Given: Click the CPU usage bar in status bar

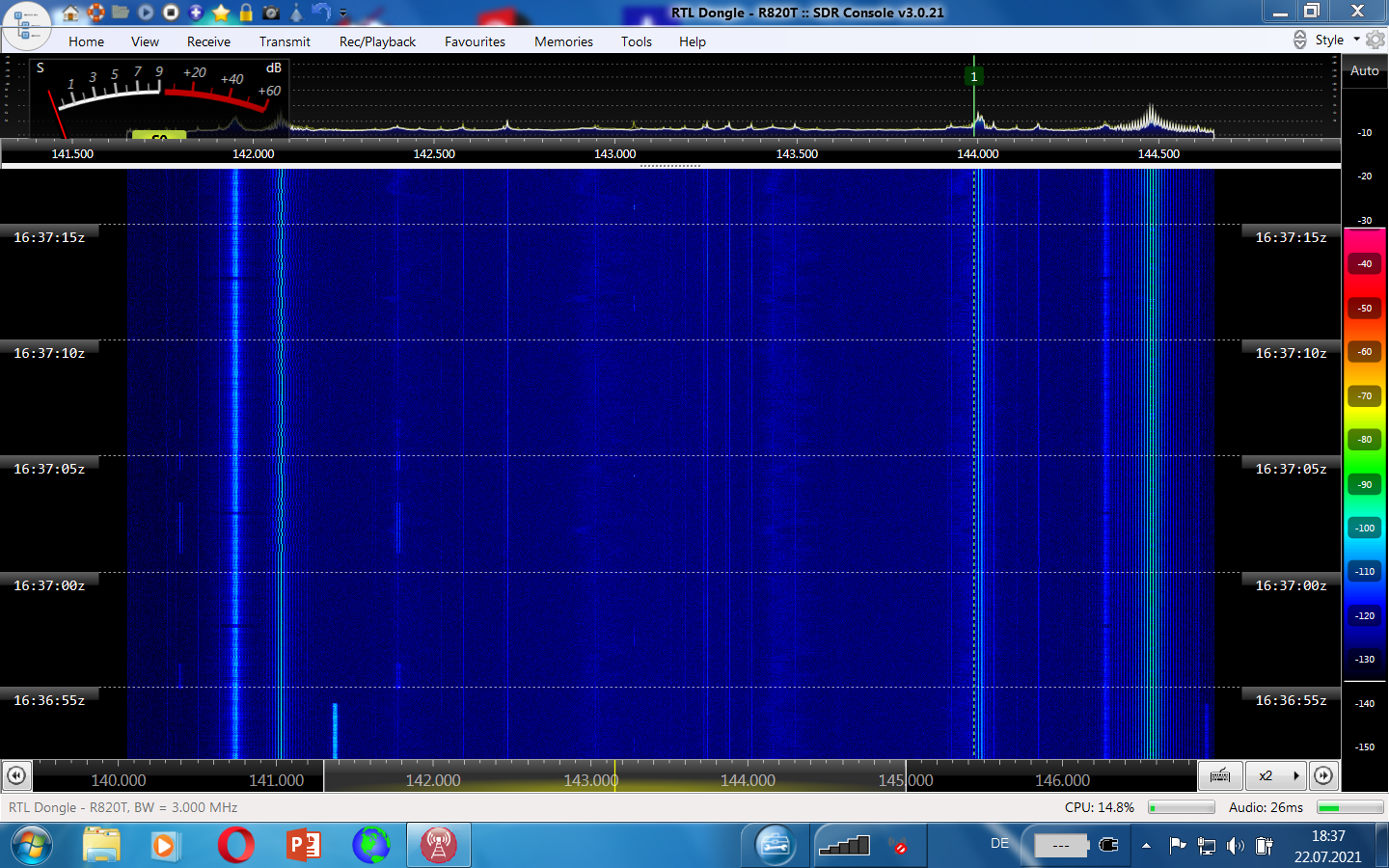Looking at the screenshot, I should point(1182,807).
